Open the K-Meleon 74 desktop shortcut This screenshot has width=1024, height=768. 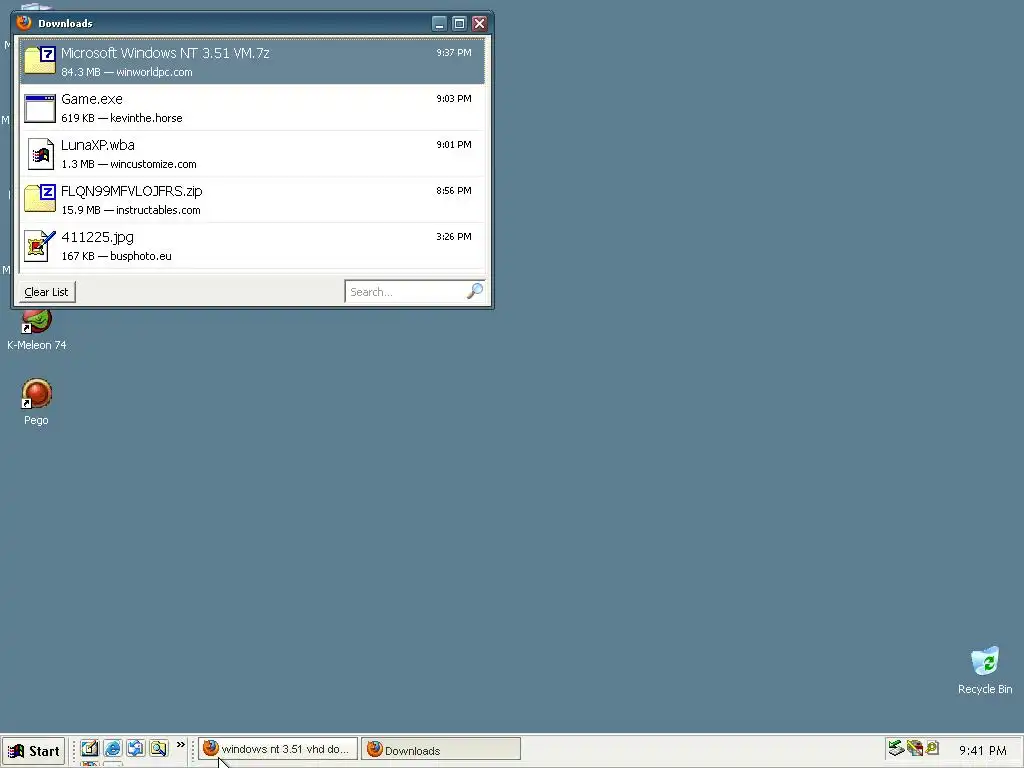tap(37, 330)
